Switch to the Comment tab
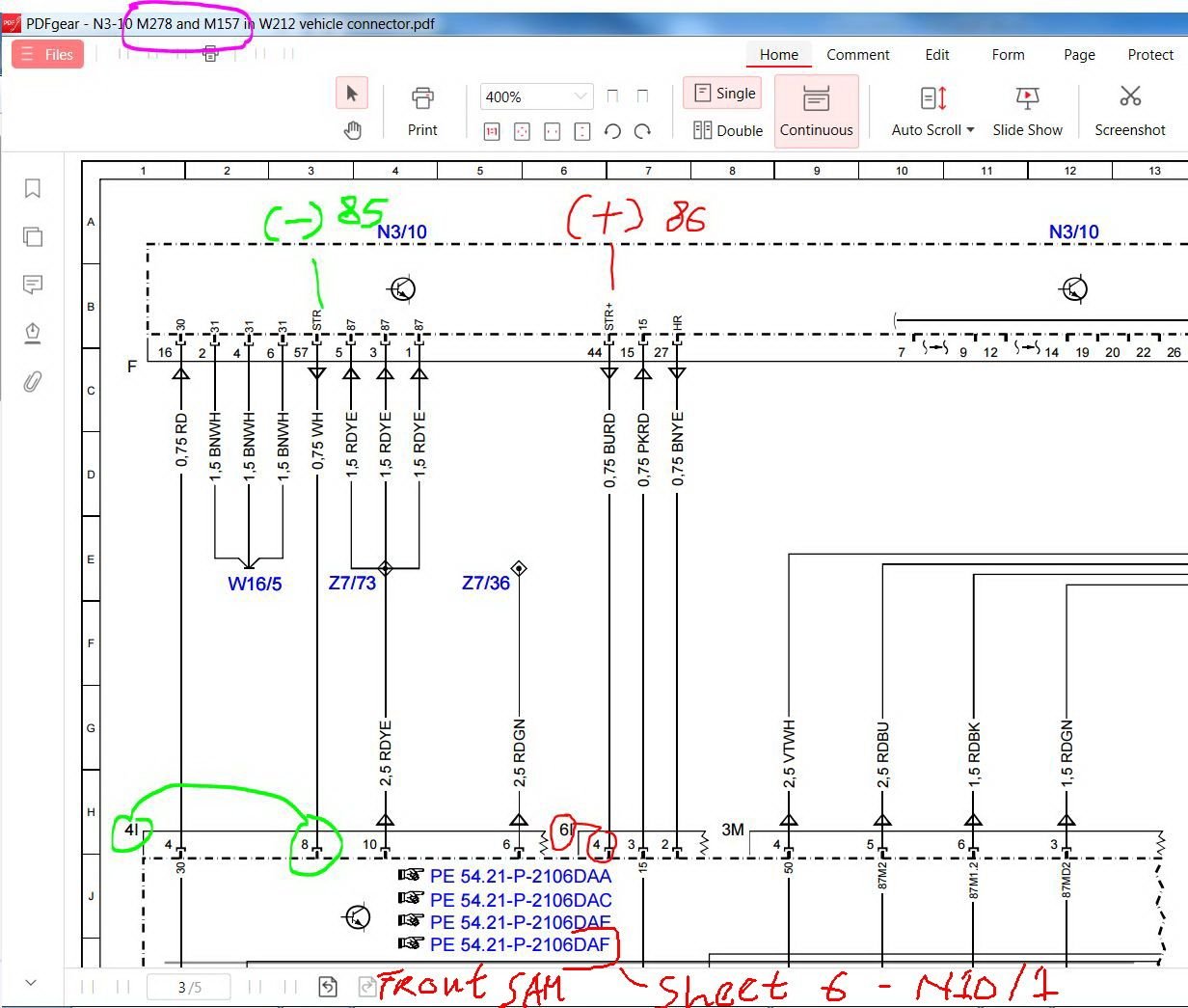The height and width of the screenshot is (1008, 1188). (x=857, y=55)
